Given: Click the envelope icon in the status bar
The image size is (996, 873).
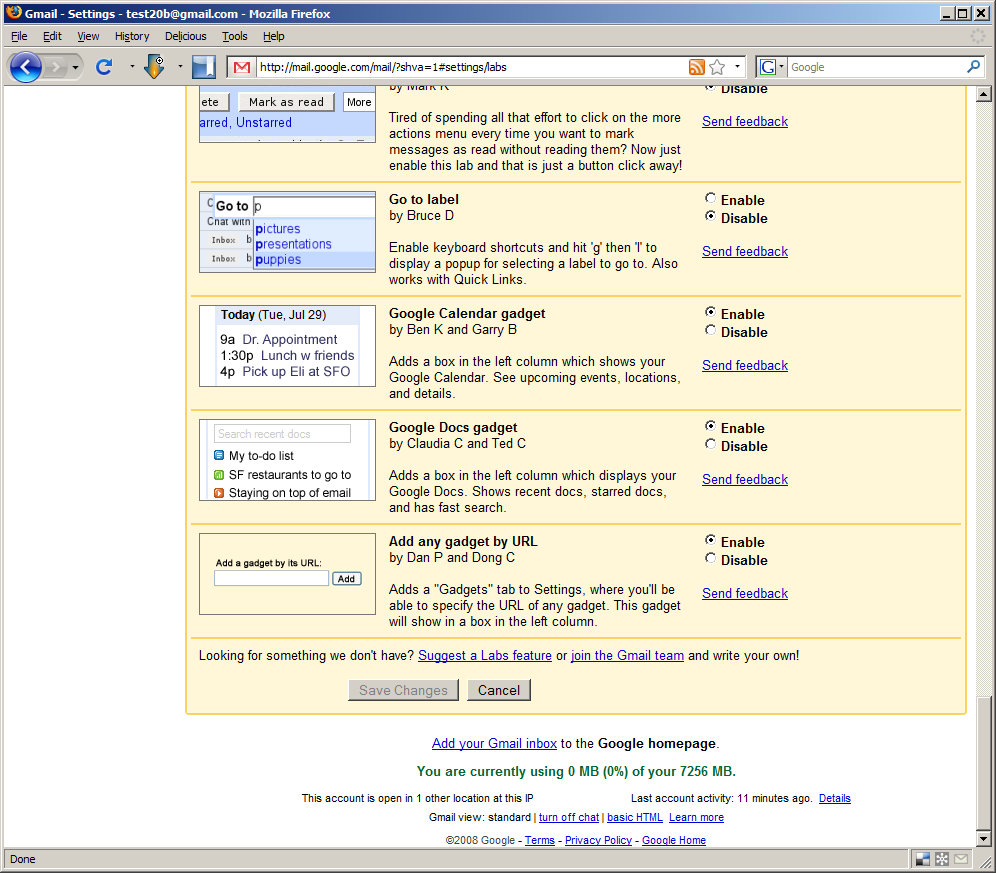Looking at the screenshot, I should tap(961, 859).
